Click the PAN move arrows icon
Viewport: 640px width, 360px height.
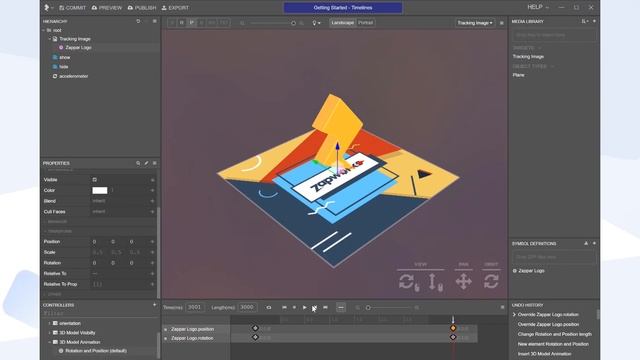(464, 282)
